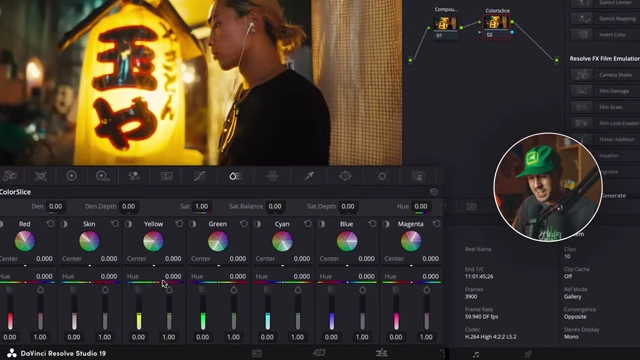Image resolution: width=640 pixels, height=360 pixels.
Task: Click the node graph output connector
Action: (556, 60)
